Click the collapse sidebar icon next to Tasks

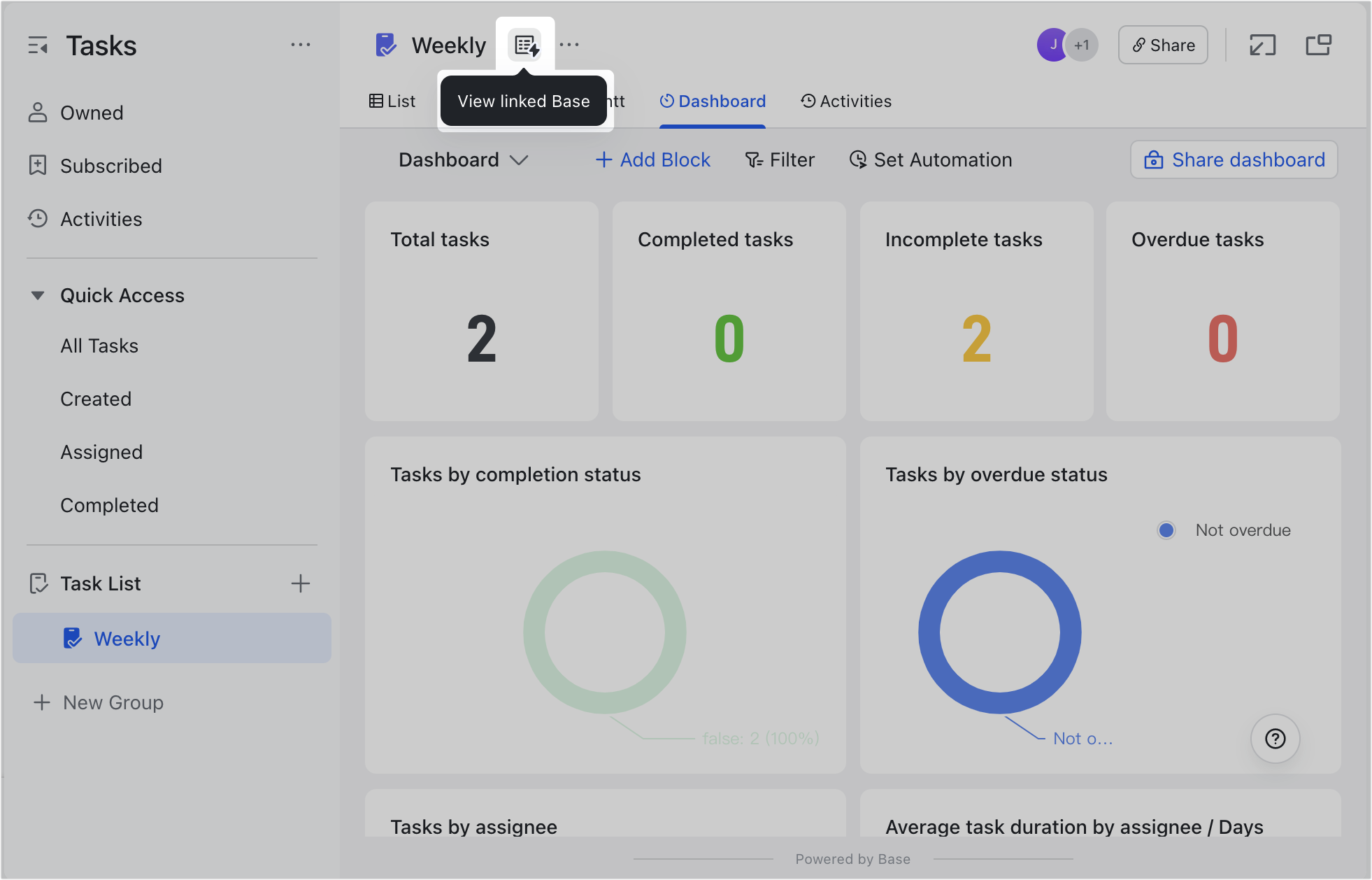pos(38,45)
